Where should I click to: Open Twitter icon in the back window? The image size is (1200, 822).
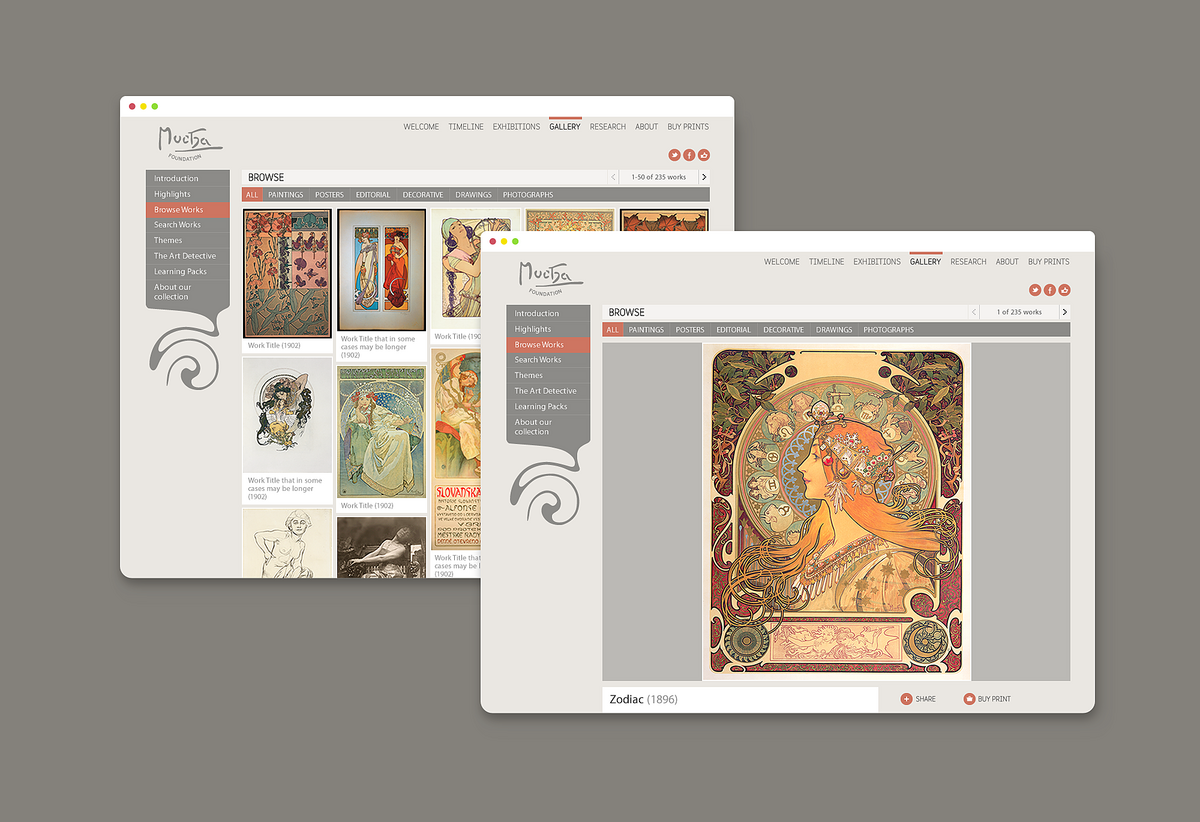click(x=674, y=155)
